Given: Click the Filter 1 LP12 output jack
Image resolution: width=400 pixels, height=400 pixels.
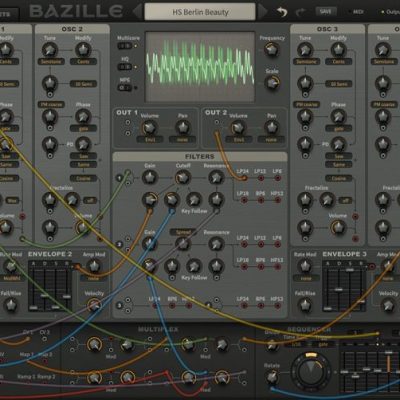Looking at the screenshot, I should click(261, 178).
